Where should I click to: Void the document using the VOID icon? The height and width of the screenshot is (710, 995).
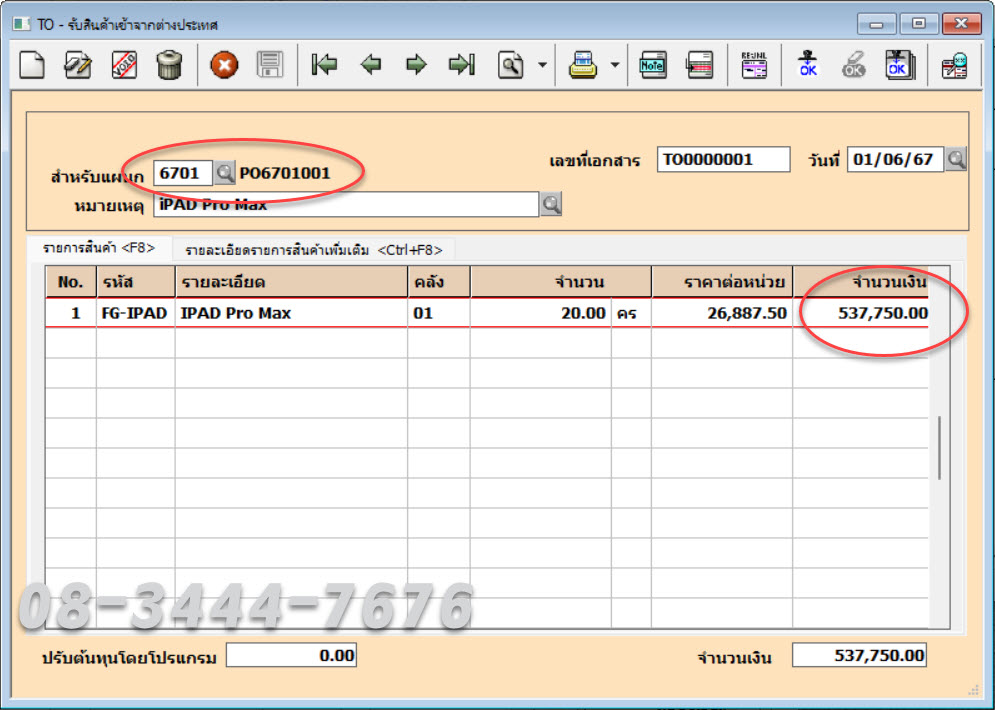pyautogui.click(x=124, y=65)
